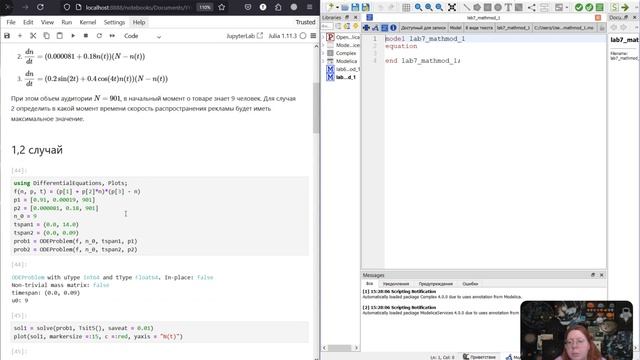Fit diagram to view in OMEdit

[452, 7]
